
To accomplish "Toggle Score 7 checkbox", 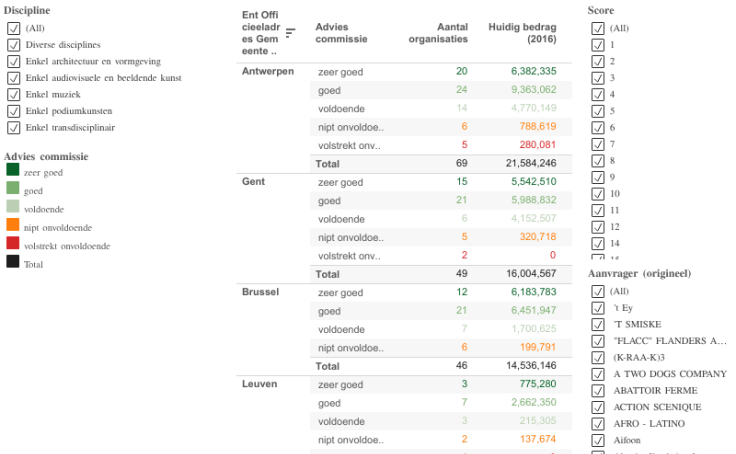I will [x=598, y=144].
